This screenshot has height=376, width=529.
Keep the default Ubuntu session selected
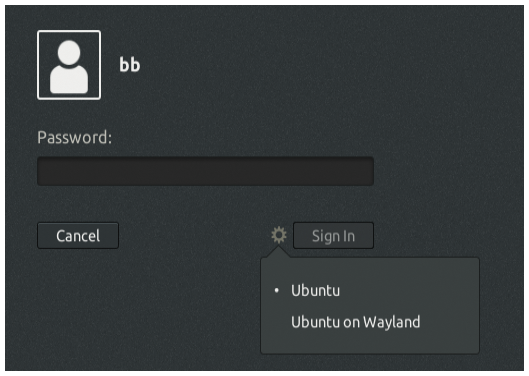coord(315,290)
